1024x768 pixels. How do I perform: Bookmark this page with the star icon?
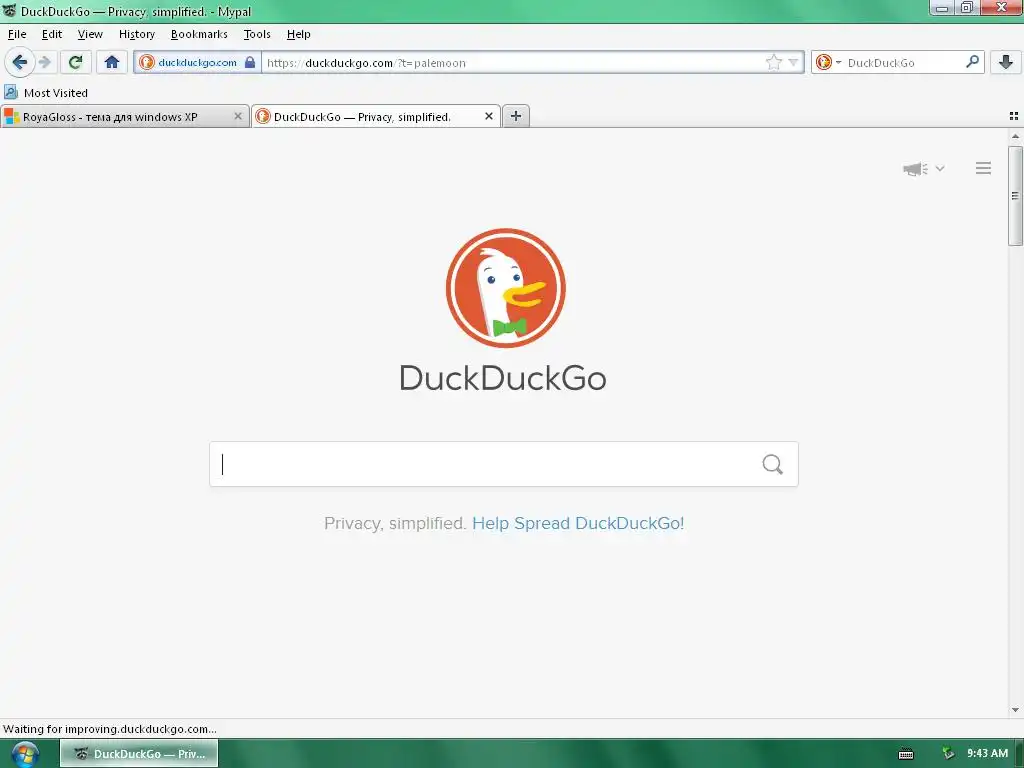tap(773, 63)
